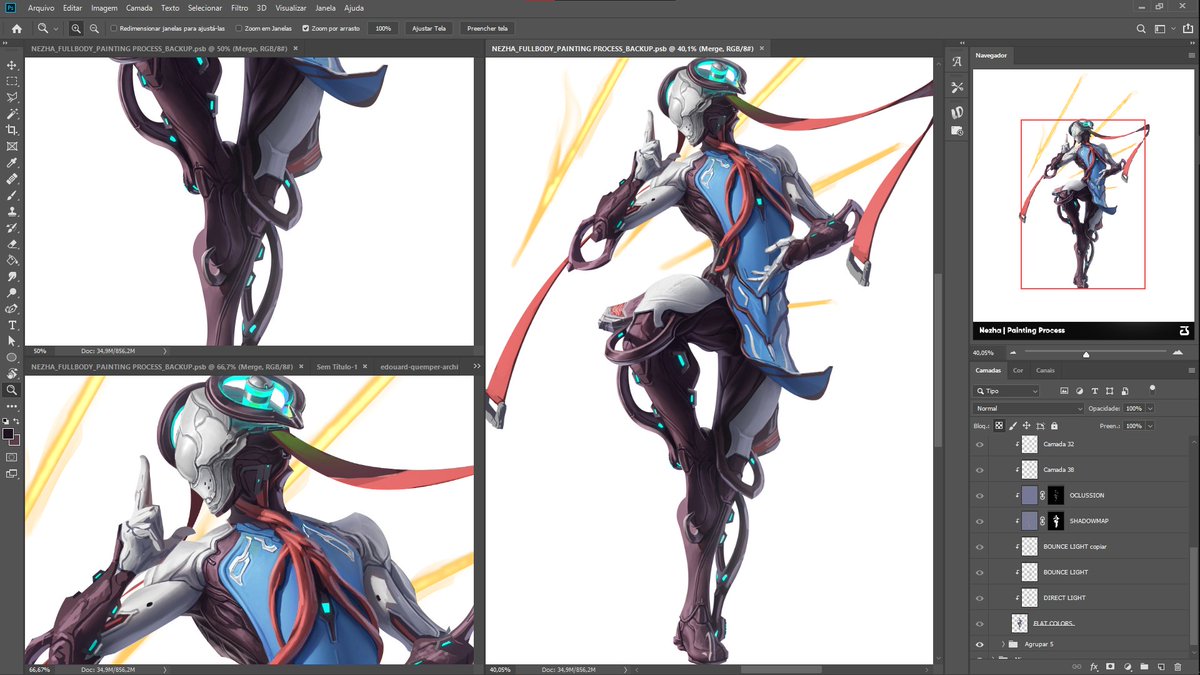The height and width of the screenshot is (675, 1200).
Task: Switch to the Cor tab
Action: 1018,370
